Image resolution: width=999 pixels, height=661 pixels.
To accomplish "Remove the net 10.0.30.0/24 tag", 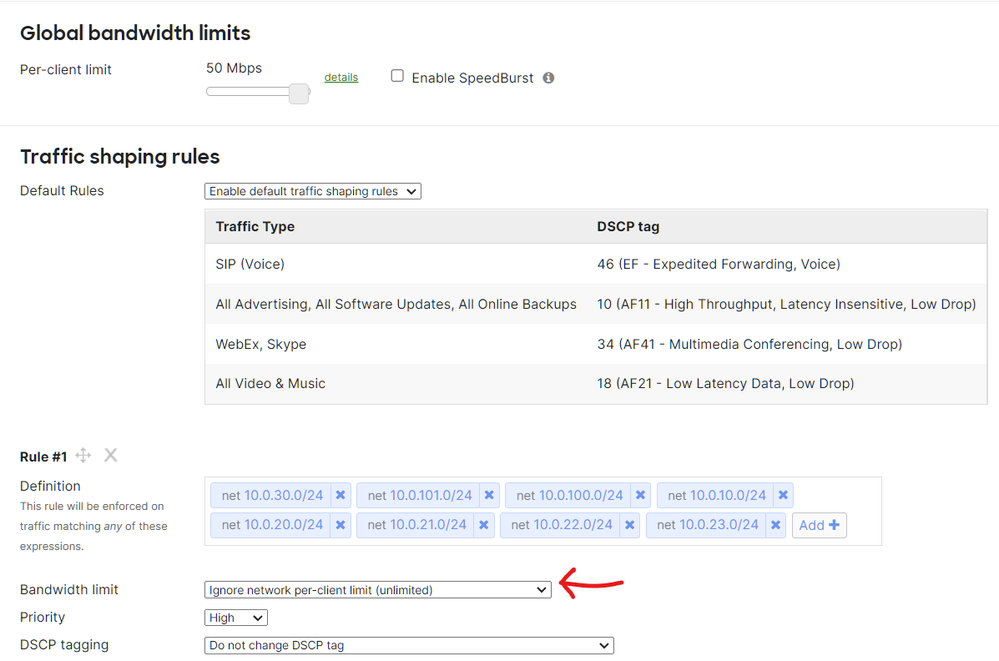I will click(x=340, y=495).
